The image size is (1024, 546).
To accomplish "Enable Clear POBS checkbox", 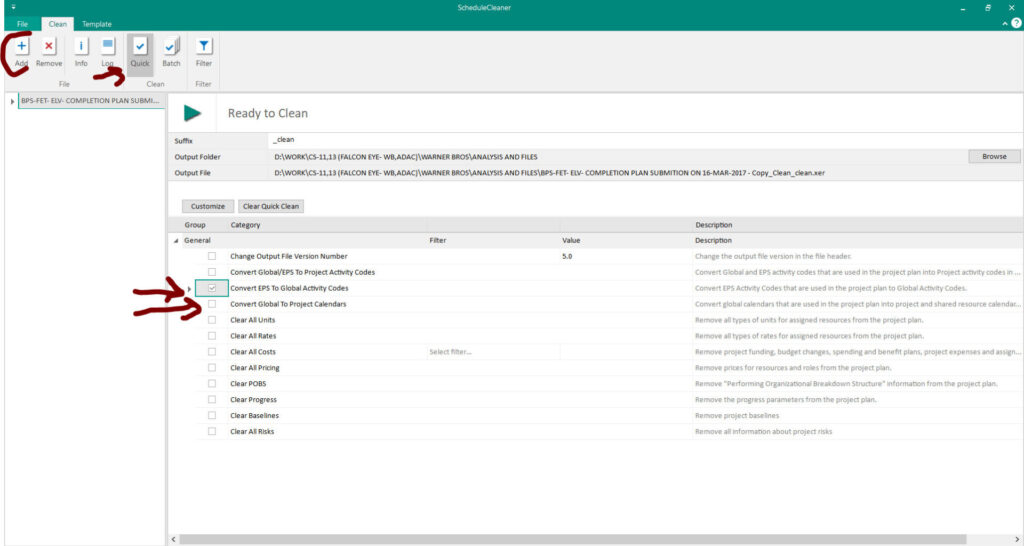I will pos(212,384).
